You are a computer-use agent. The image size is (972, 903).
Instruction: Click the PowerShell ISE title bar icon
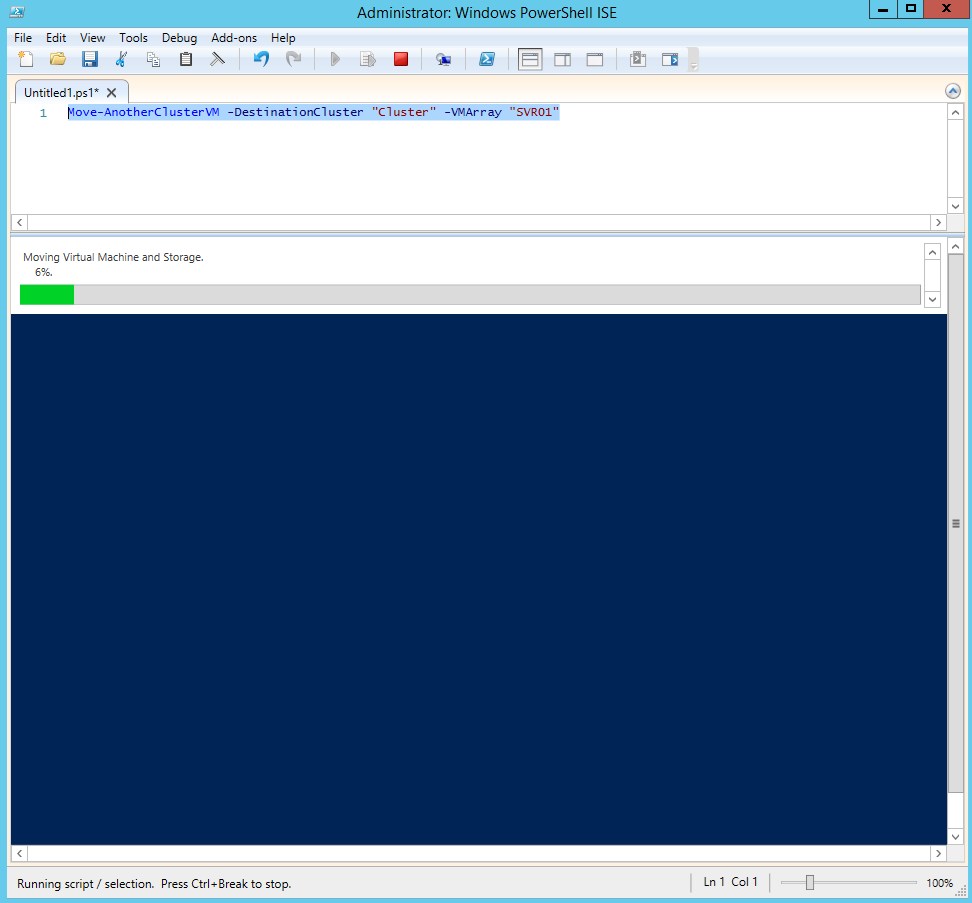(17, 12)
